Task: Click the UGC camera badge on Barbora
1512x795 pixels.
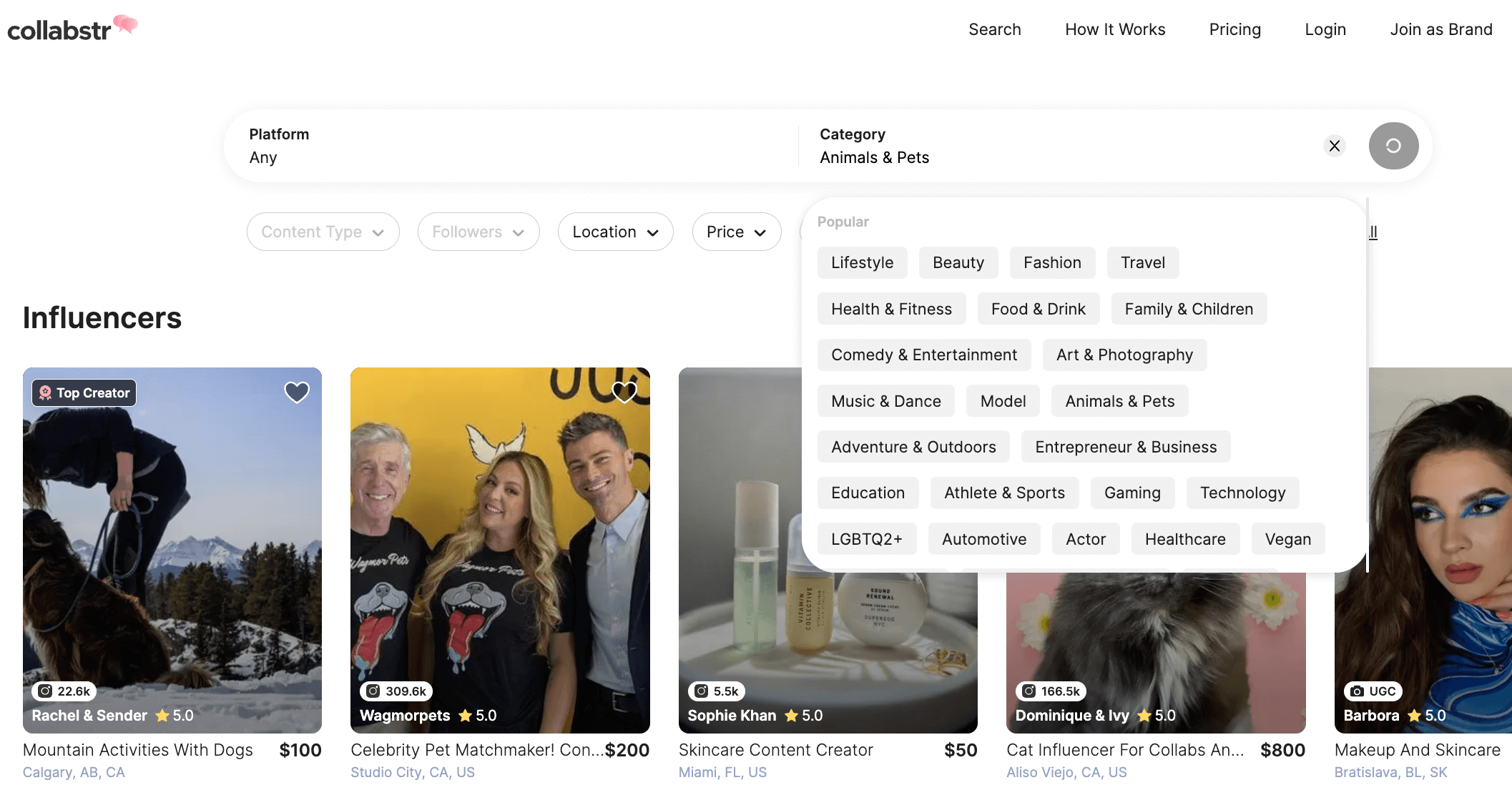Action: point(1373,691)
